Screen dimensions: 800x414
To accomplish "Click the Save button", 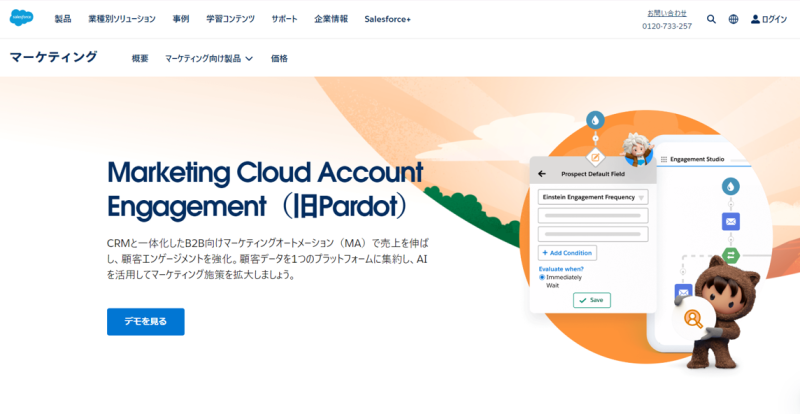I will coord(592,300).
